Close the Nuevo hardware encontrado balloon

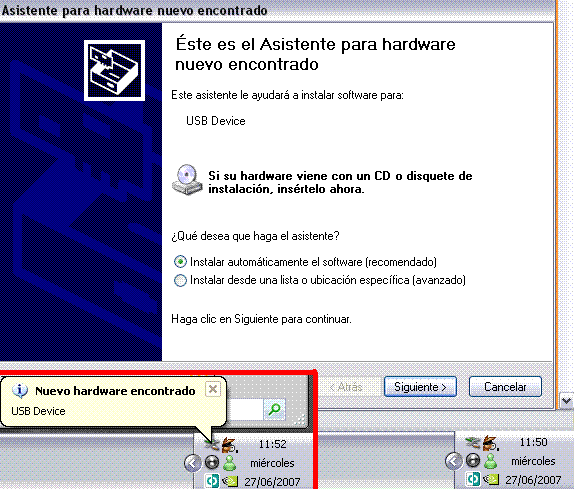(x=213, y=389)
